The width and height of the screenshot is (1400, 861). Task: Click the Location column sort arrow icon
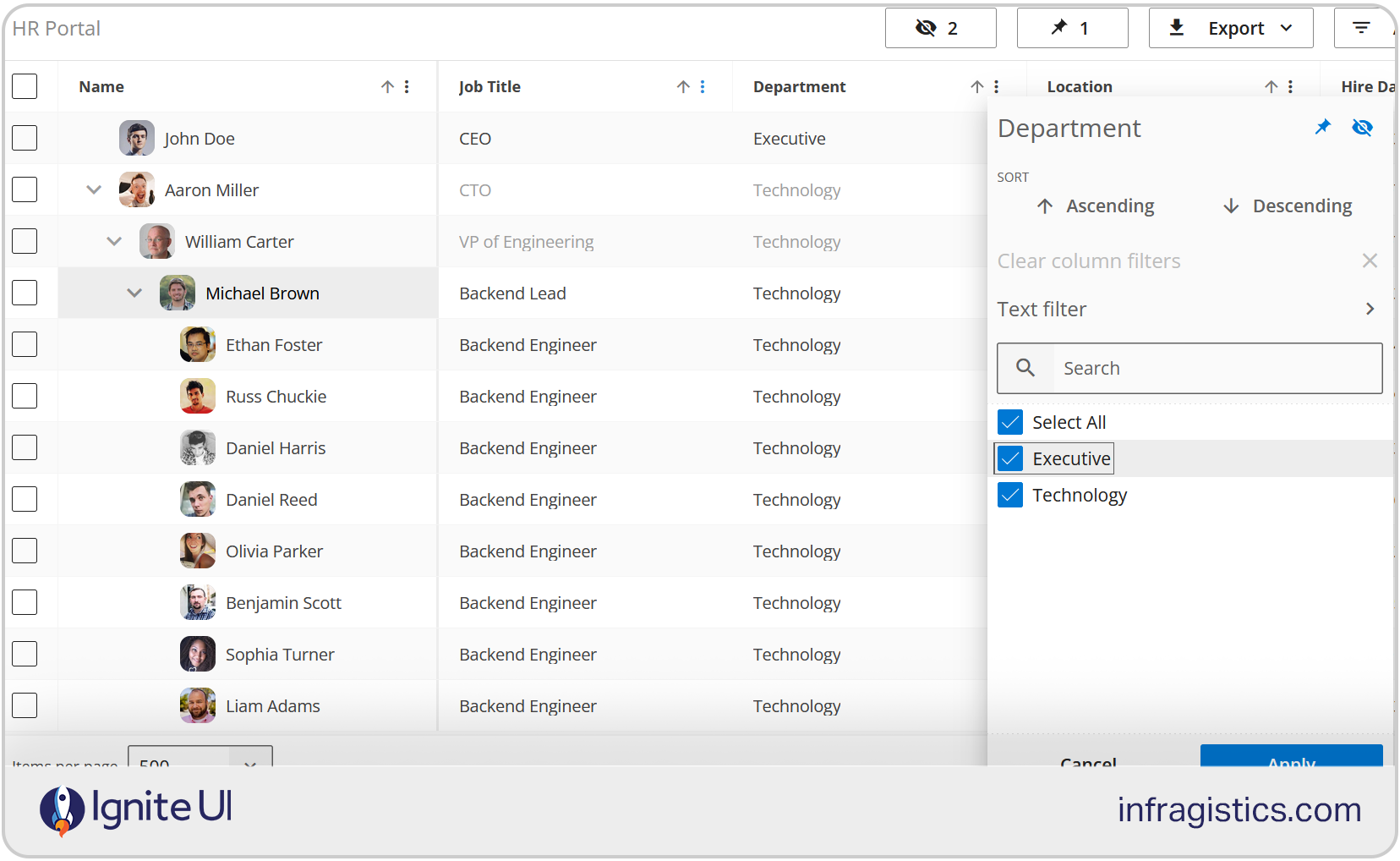click(x=1271, y=86)
